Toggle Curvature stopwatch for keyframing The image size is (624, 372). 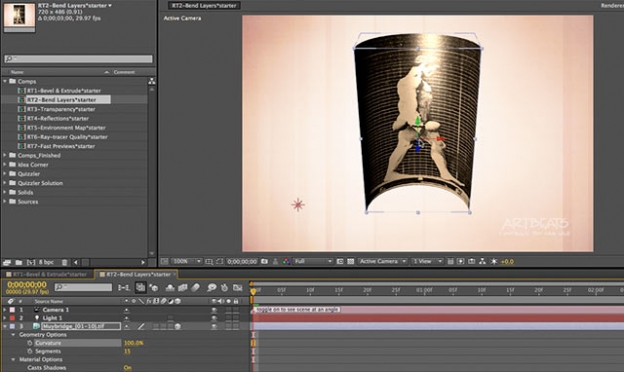coord(29,343)
